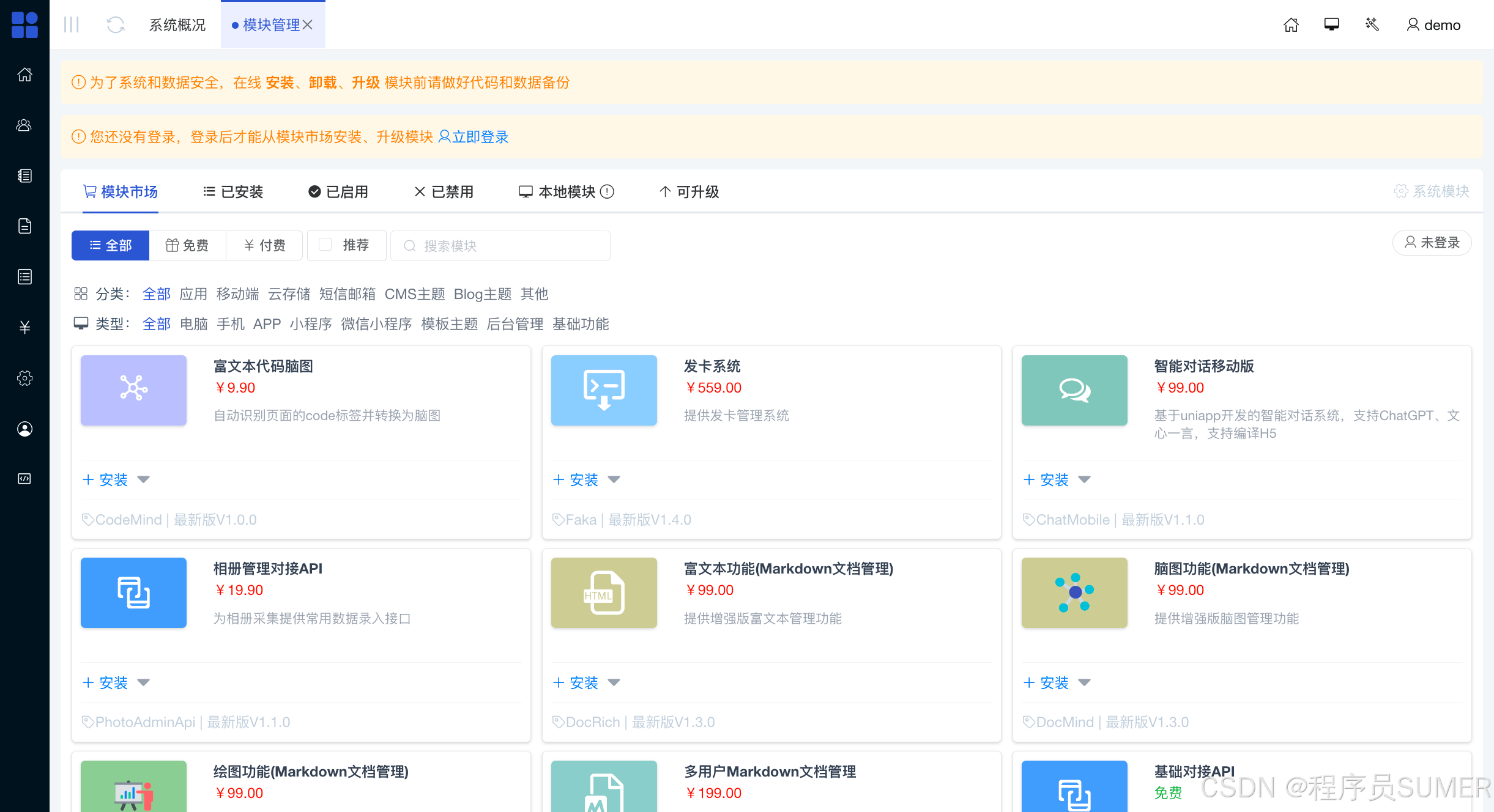
Task: Switch to the 已安装 tab
Action: (x=233, y=192)
